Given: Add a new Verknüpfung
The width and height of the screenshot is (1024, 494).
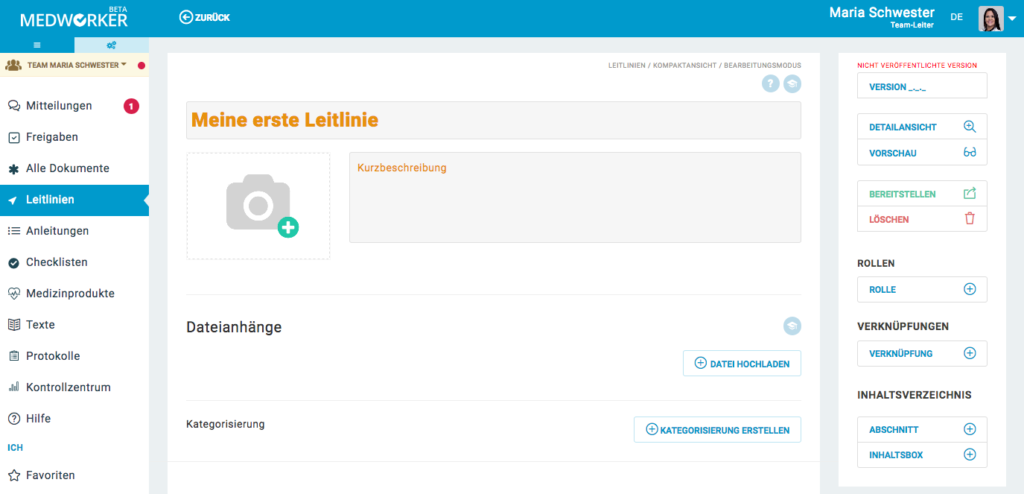Looking at the screenshot, I should pos(921,353).
